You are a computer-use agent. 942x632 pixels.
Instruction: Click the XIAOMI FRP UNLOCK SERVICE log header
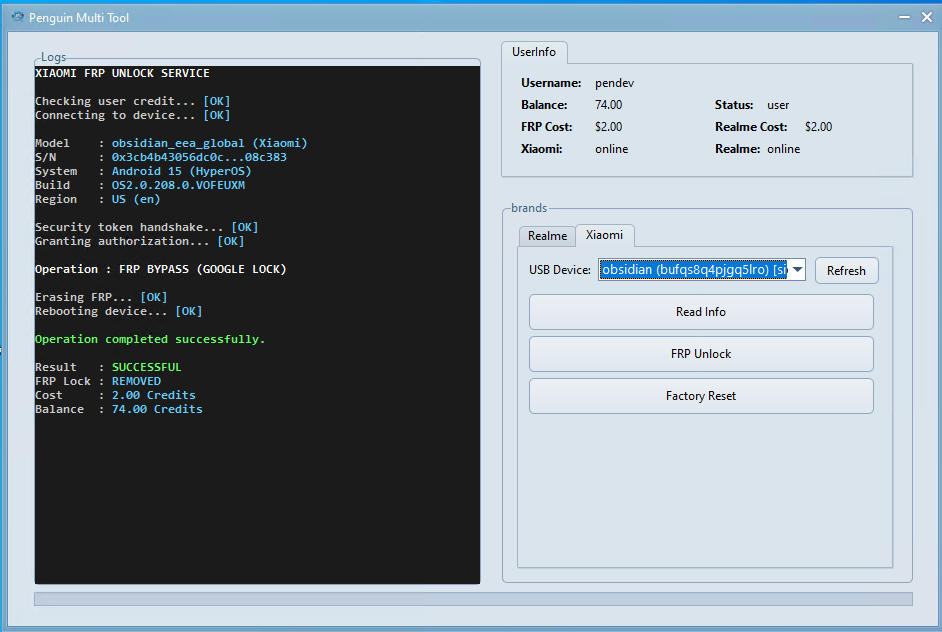[x=122, y=73]
